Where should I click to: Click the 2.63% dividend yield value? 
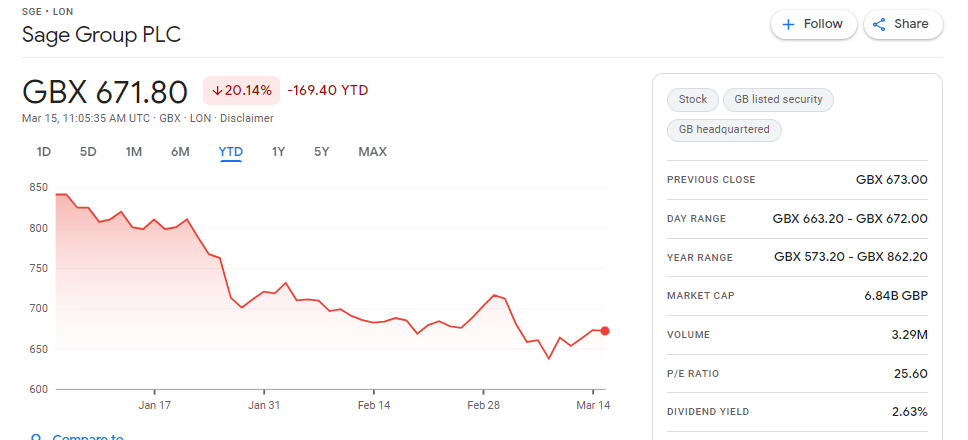[x=909, y=412]
